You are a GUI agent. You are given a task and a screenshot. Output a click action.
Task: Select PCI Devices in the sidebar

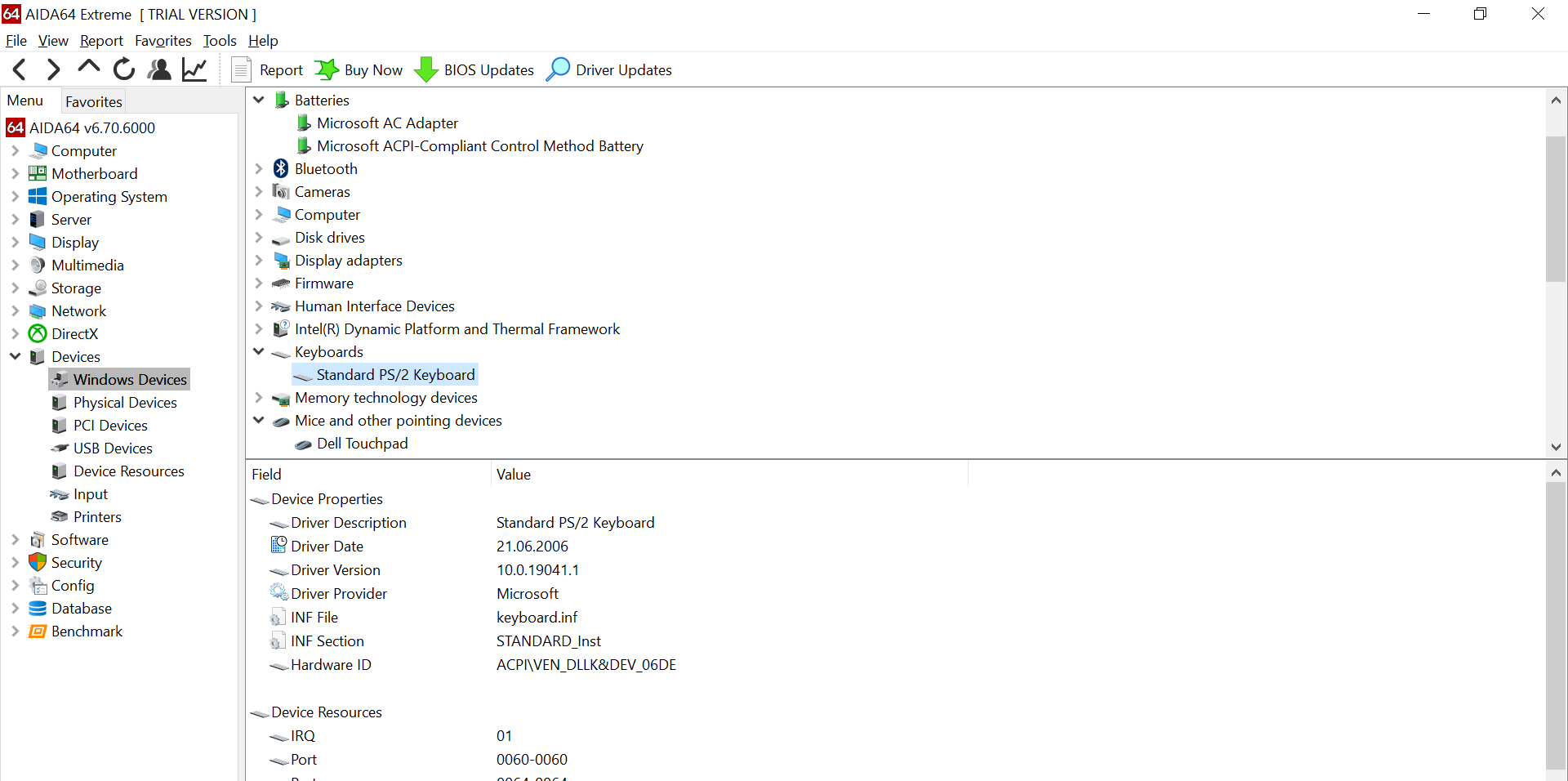[x=110, y=425]
